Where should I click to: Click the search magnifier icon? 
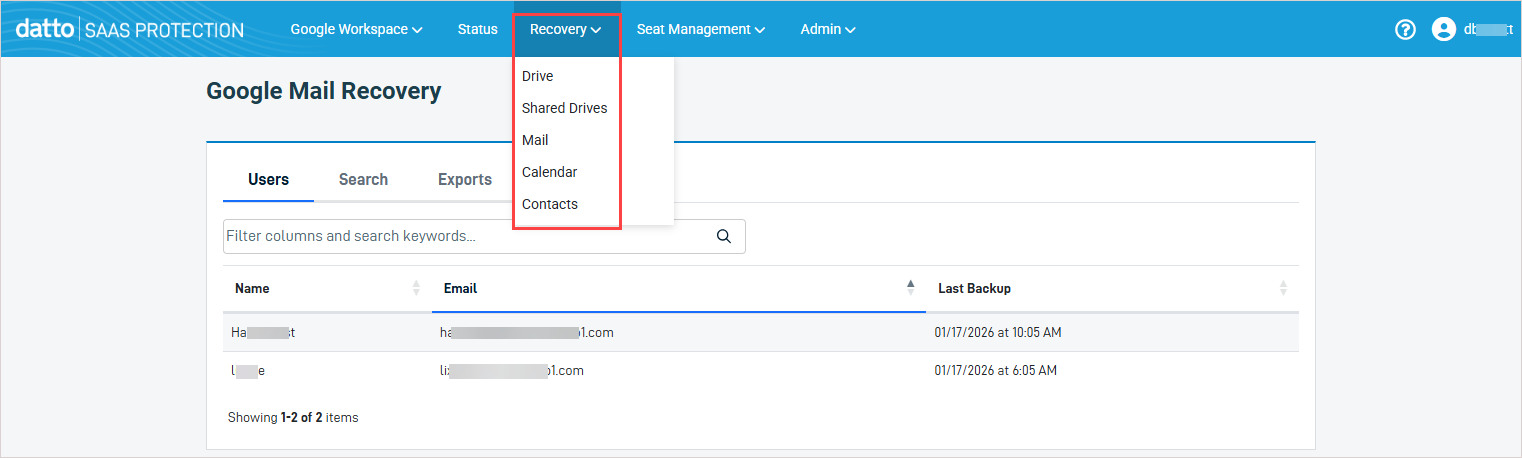(x=724, y=237)
